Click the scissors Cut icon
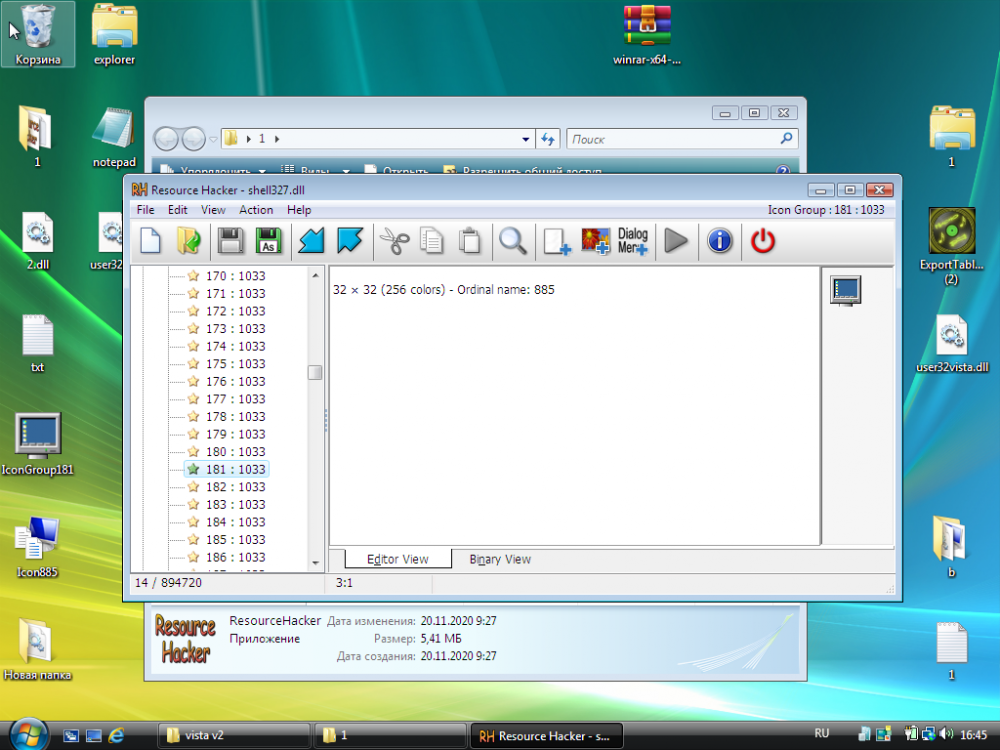The width and height of the screenshot is (1000, 750). 394,241
